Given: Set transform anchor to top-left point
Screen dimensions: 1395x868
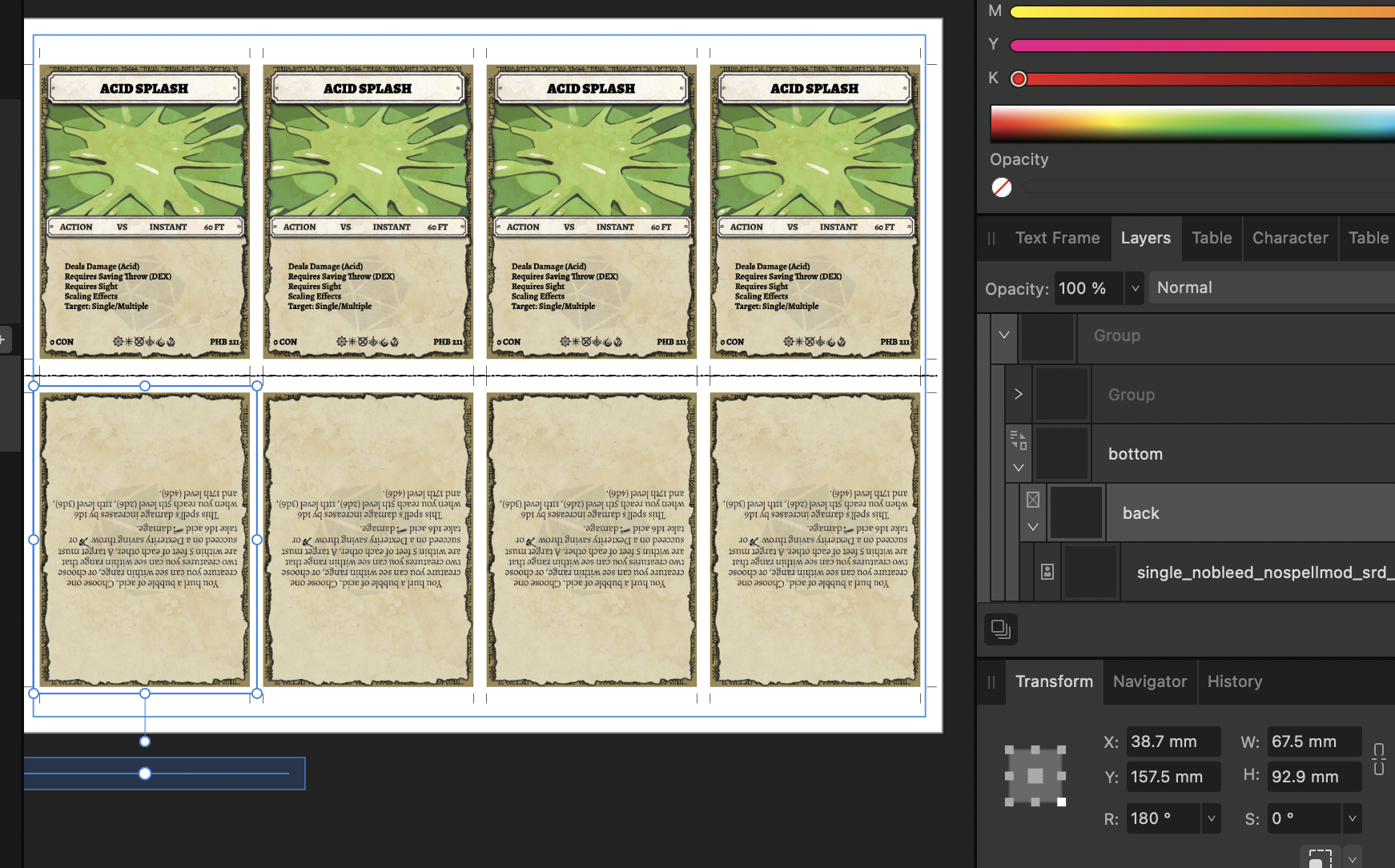Looking at the screenshot, I should 1010,750.
